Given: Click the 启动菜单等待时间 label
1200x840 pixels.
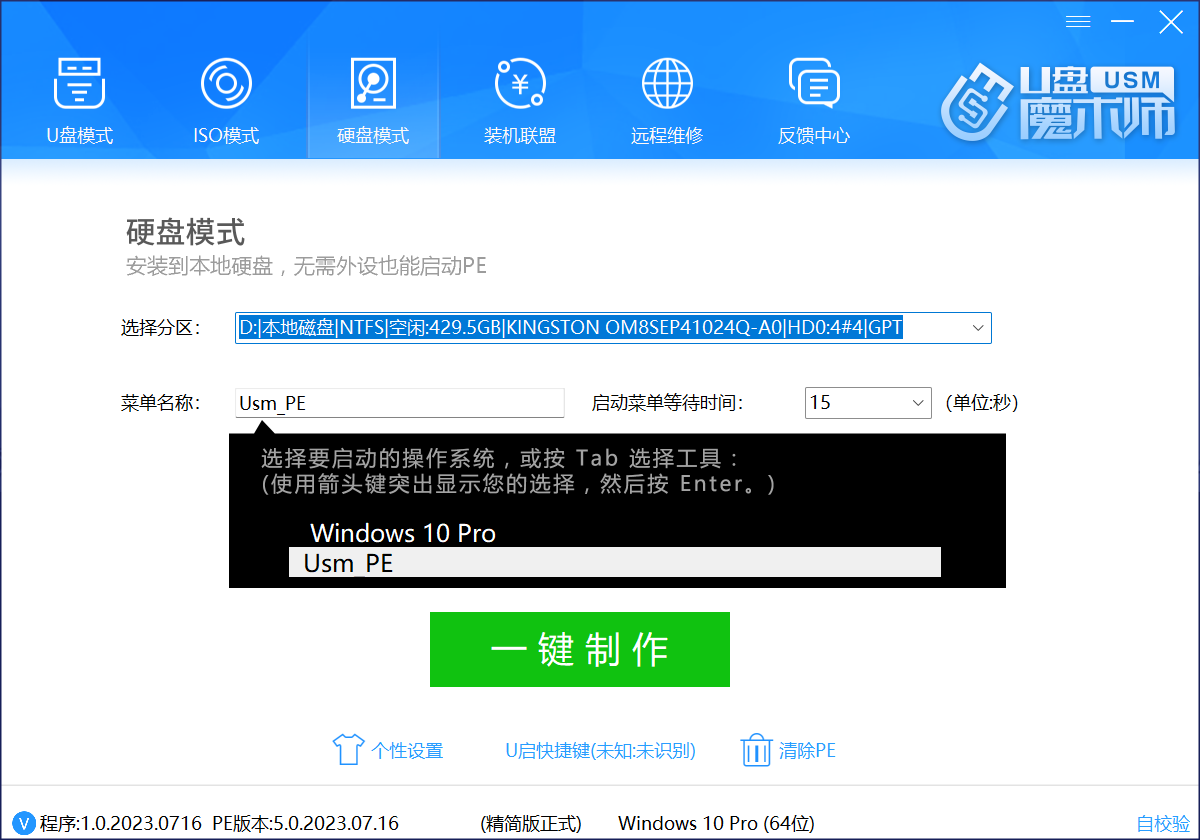Looking at the screenshot, I should tap(668, 403).
